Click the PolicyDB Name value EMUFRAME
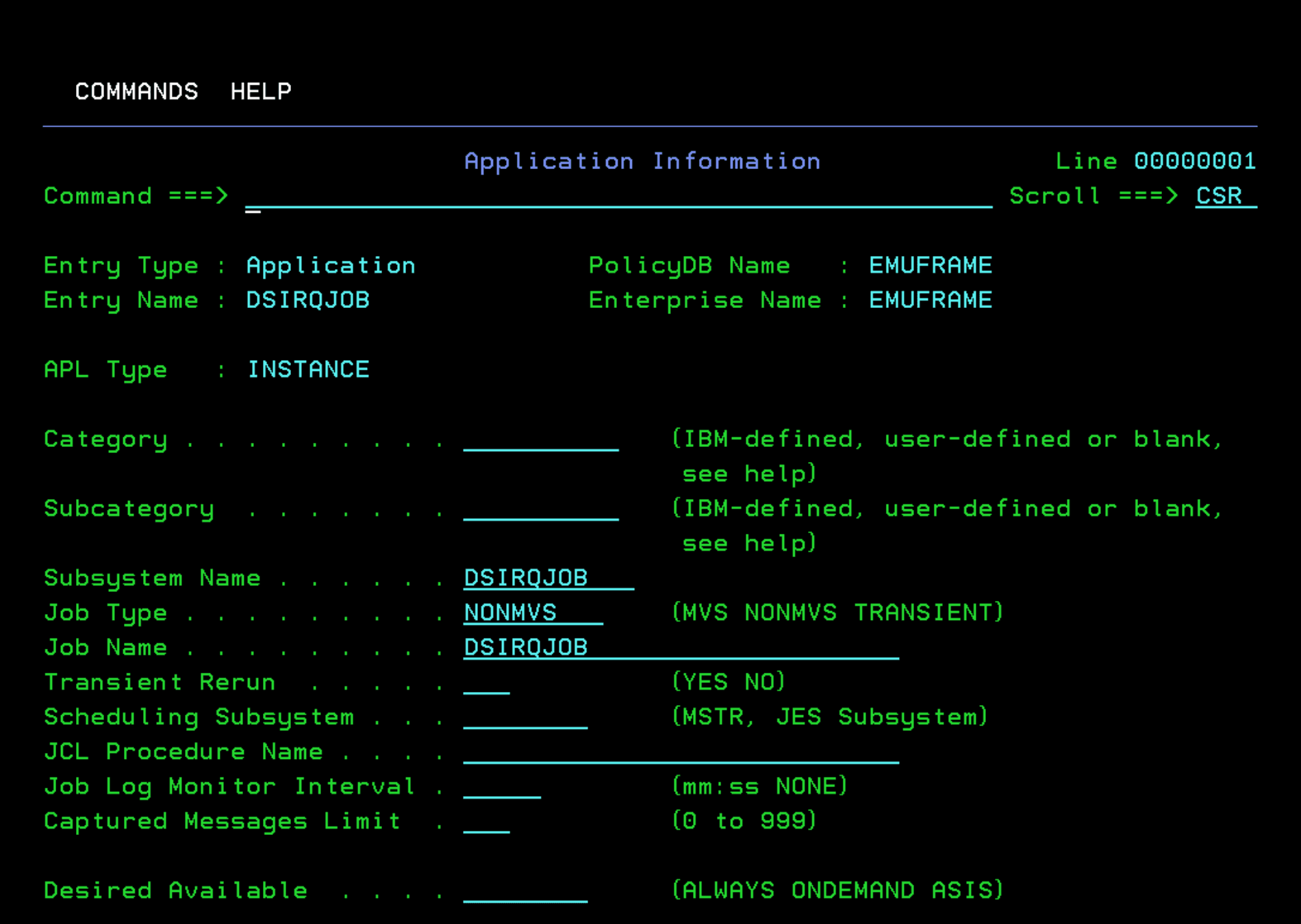 [930, 265]
